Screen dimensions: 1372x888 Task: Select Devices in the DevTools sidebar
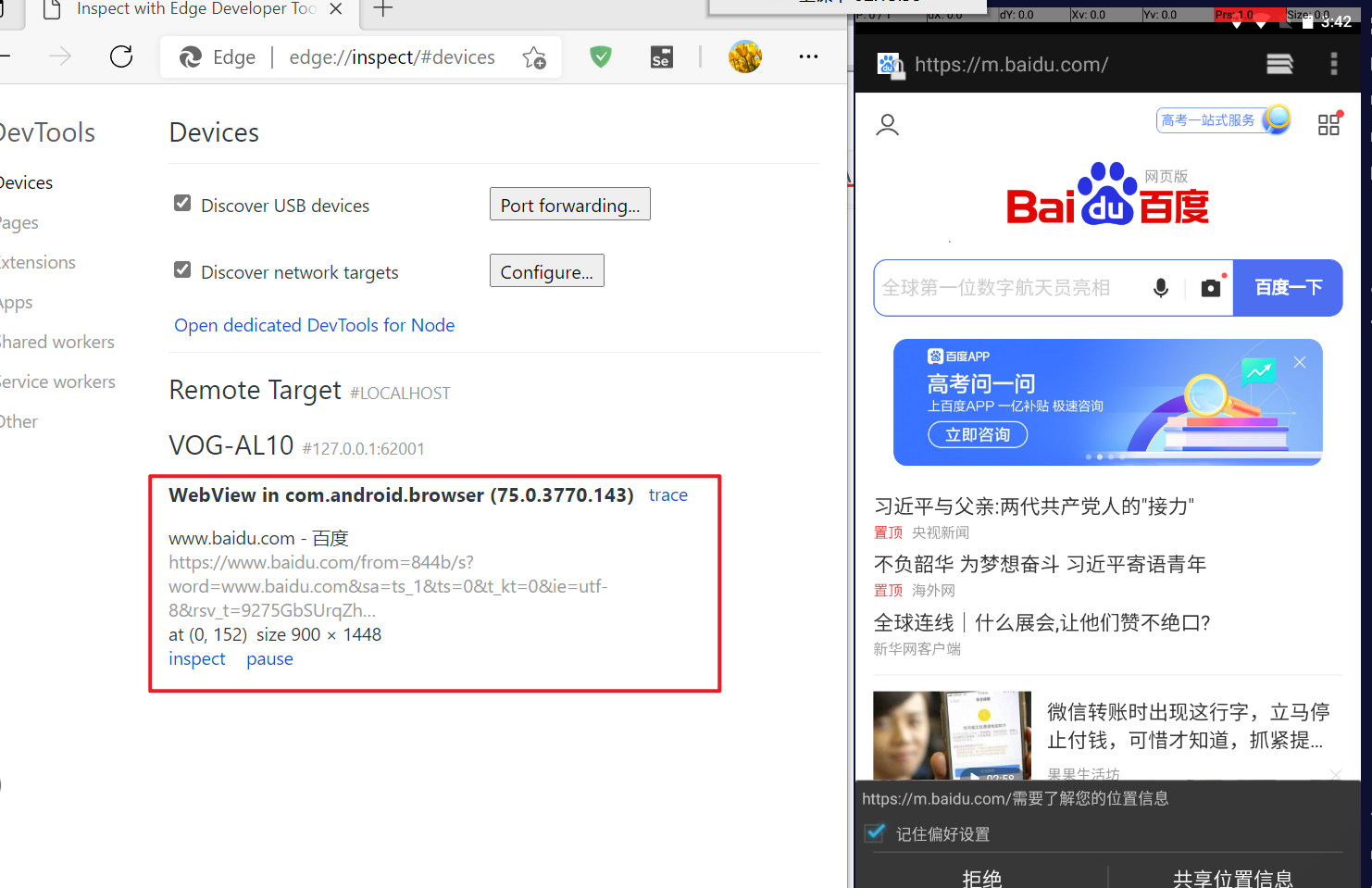(26, 182)
